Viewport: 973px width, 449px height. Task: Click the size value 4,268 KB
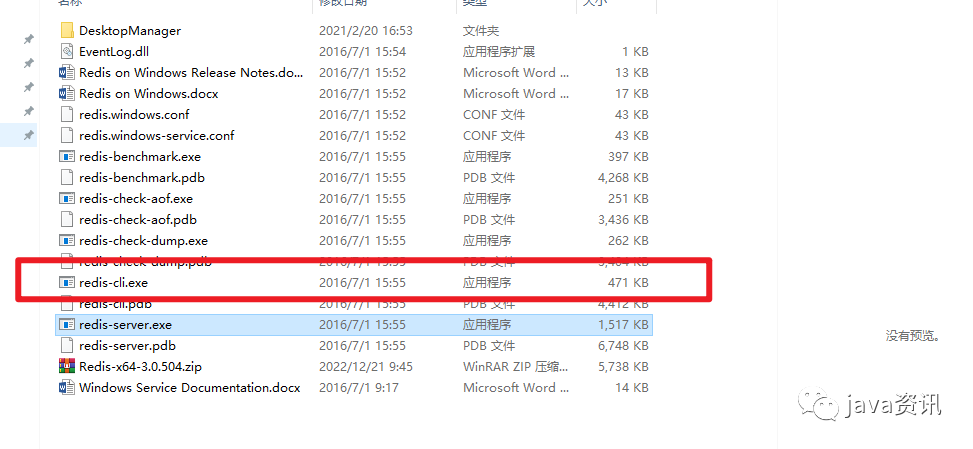[x=623, y=177]
